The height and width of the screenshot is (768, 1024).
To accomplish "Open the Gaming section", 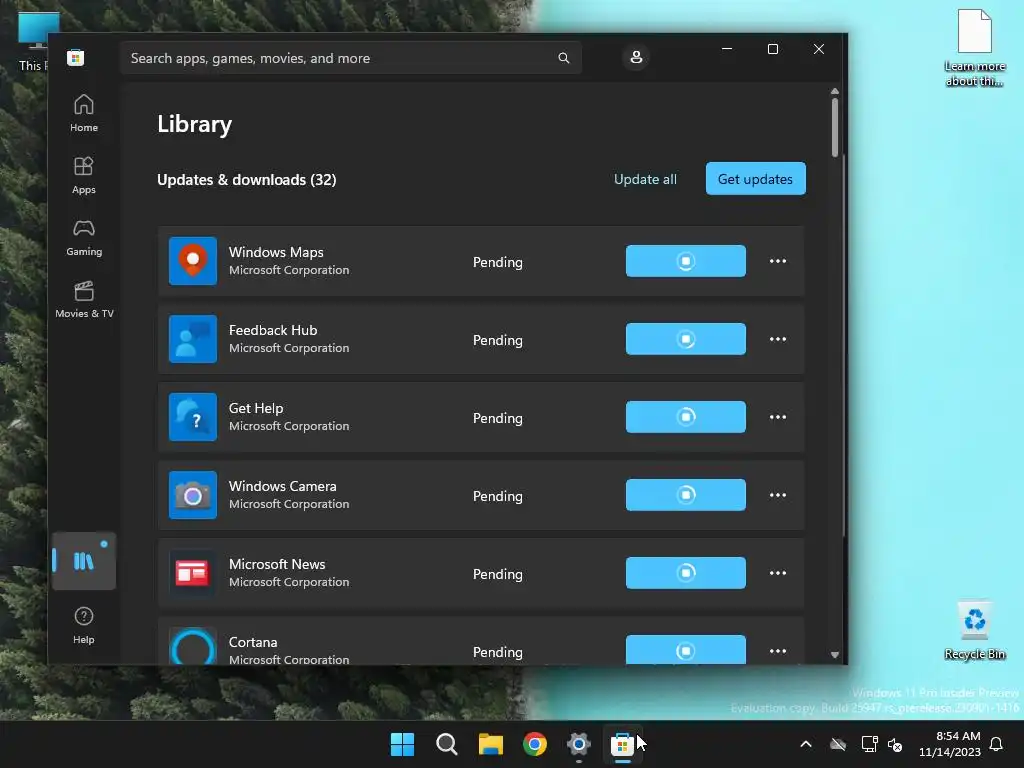I will [x=84, y=237].
